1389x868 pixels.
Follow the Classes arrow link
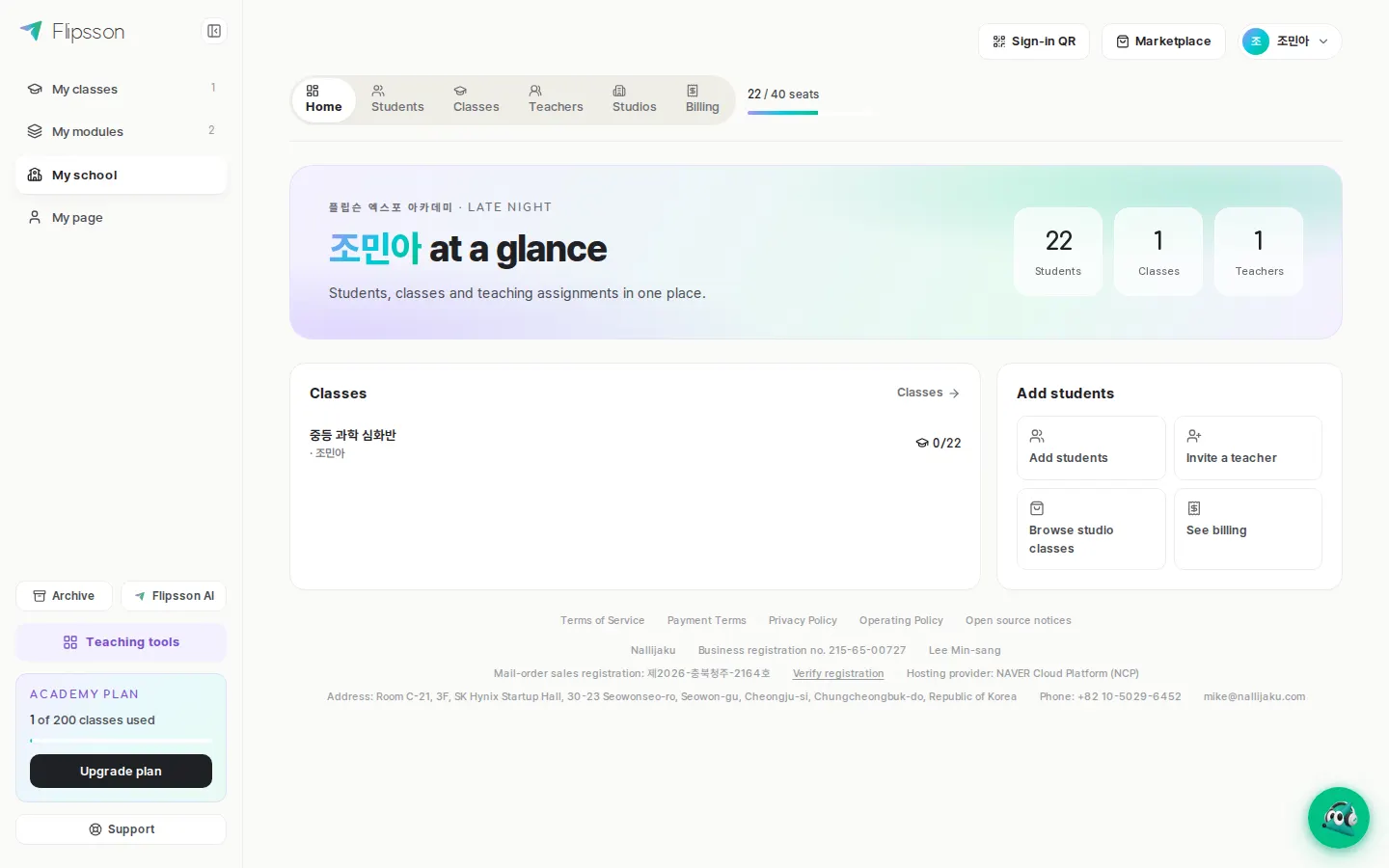point(928,393)
